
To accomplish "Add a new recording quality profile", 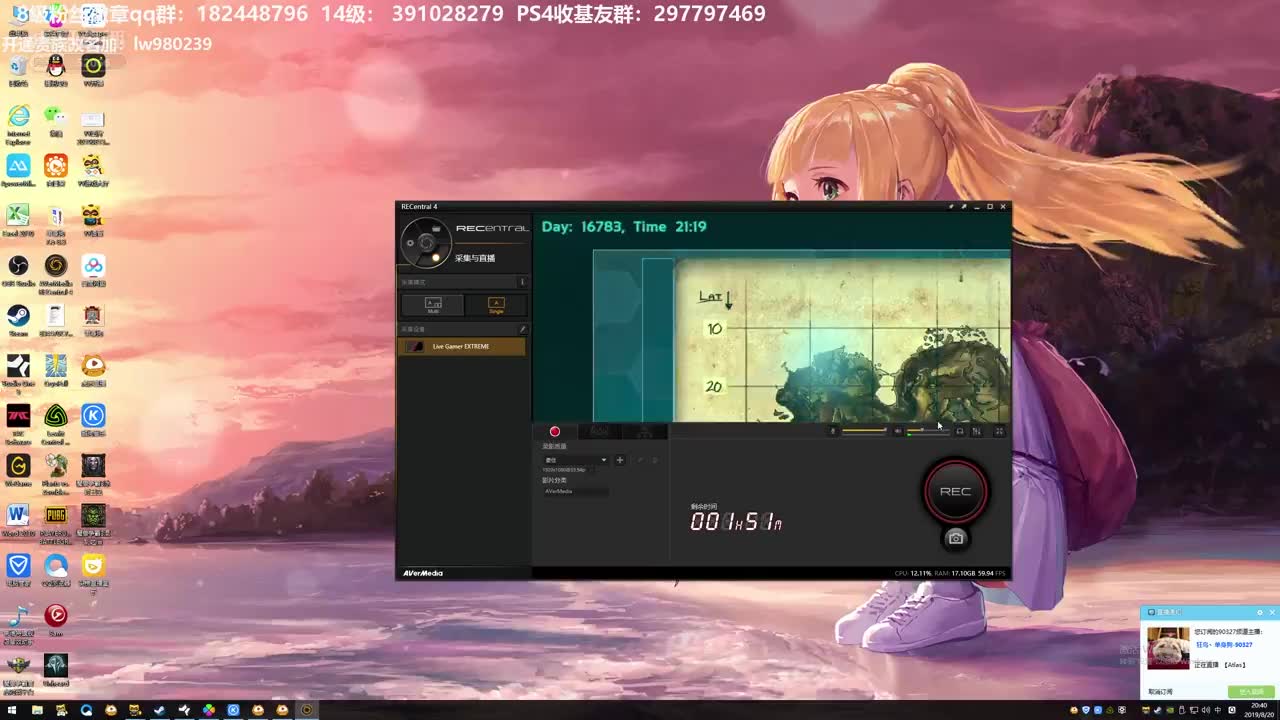I will click(620, 460).
